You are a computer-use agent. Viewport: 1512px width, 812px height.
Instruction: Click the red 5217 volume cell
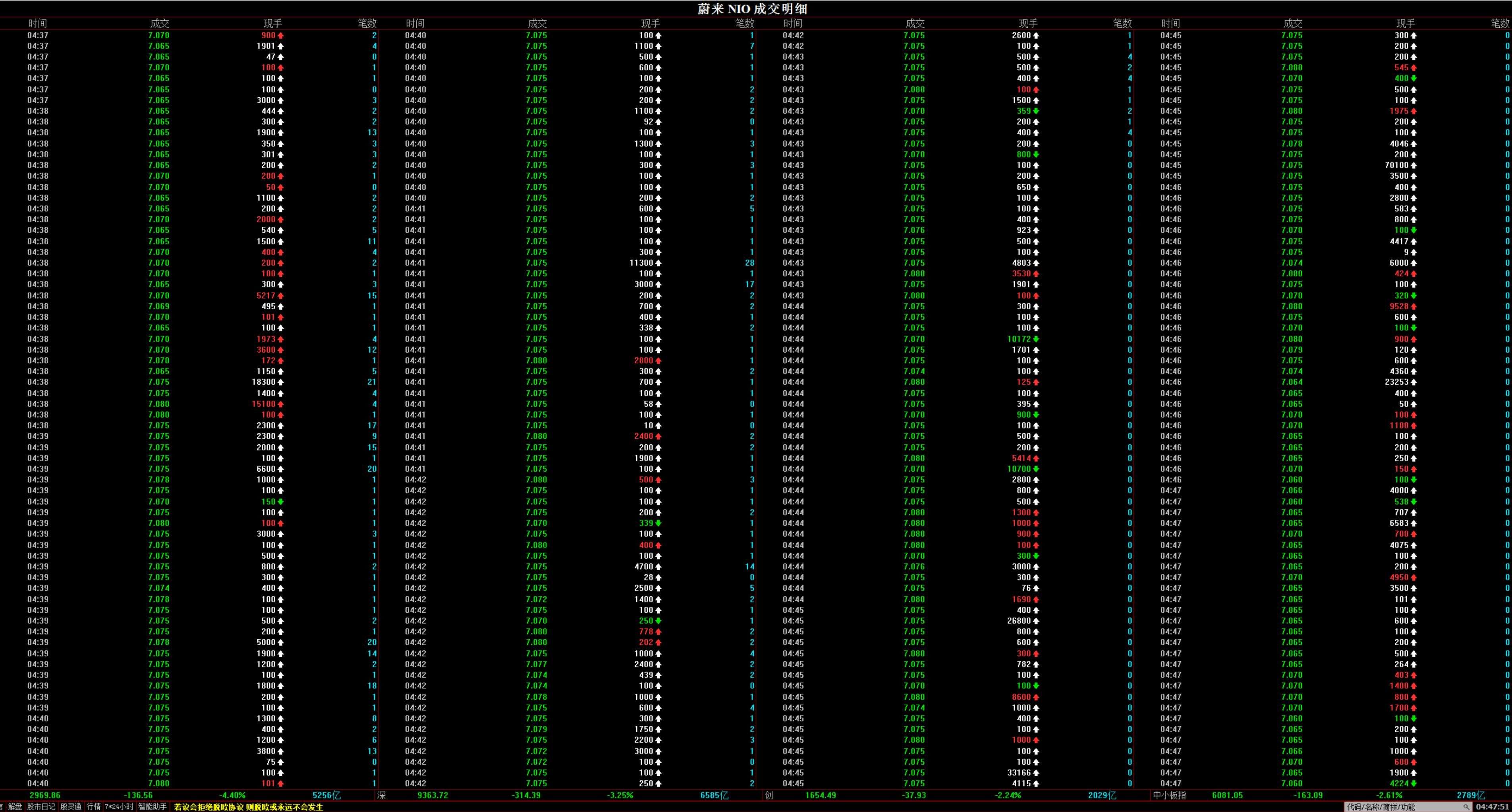[x=270, y=296]
